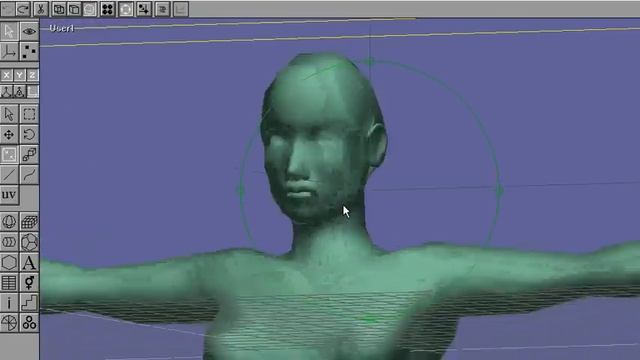Open the UV mapping tool

click(9, 195)
